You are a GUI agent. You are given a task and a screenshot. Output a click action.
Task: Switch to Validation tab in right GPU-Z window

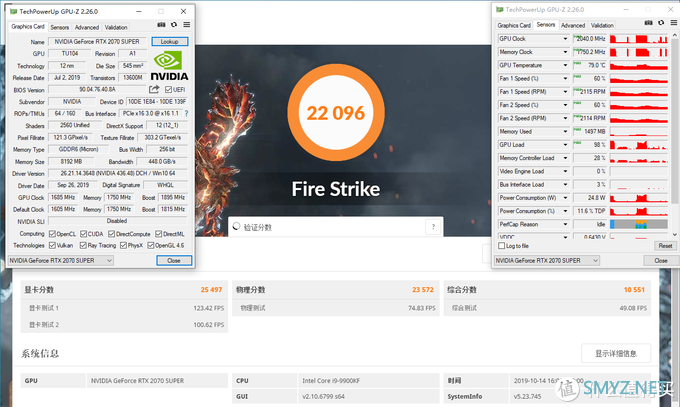pyautogui.click(x=602, y=26)
